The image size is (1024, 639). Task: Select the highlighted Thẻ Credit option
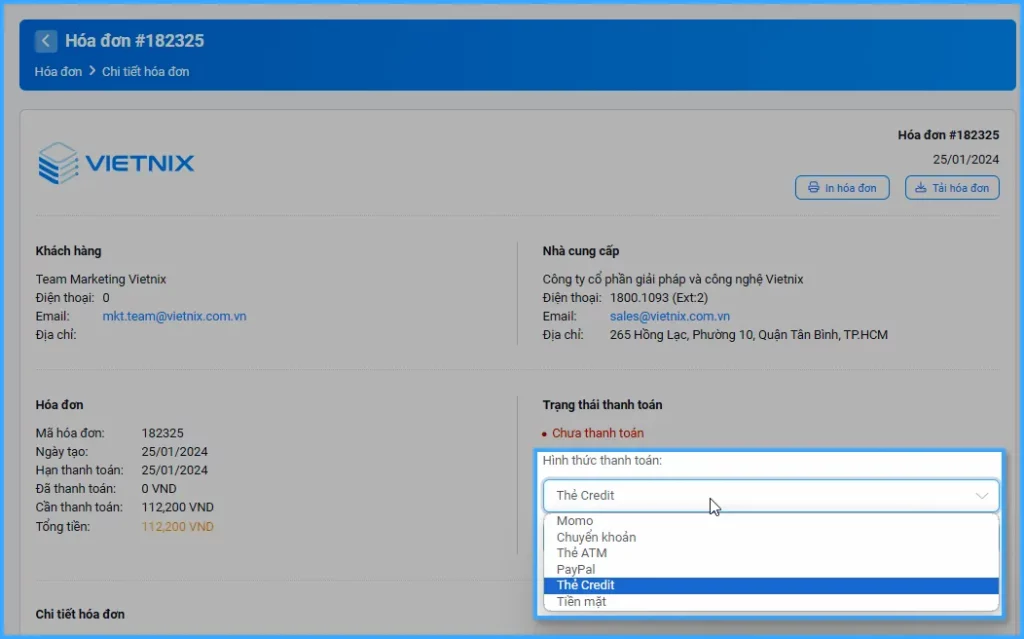586,585
